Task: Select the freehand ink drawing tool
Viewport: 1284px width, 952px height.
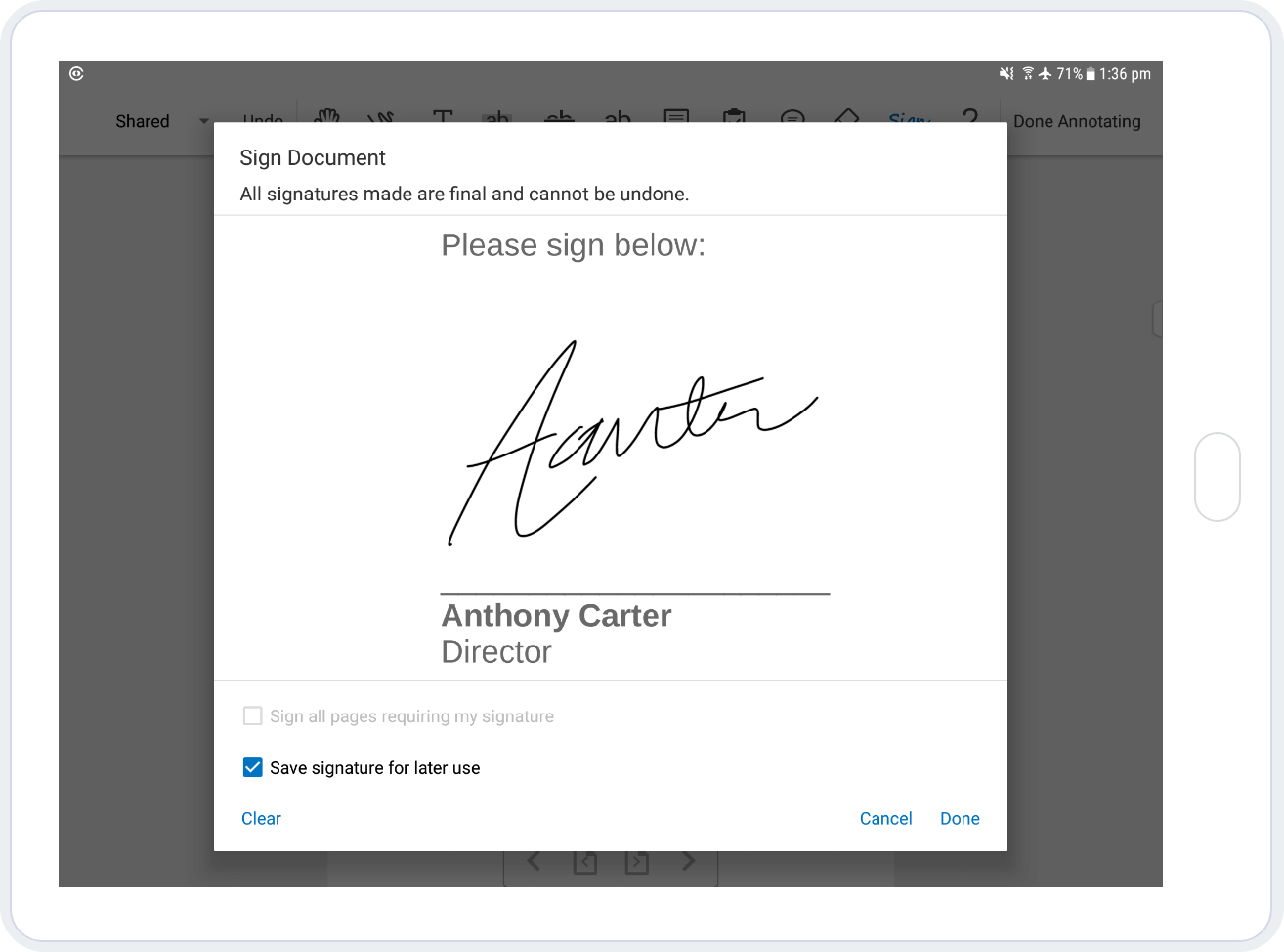Action: coord(381,117)
